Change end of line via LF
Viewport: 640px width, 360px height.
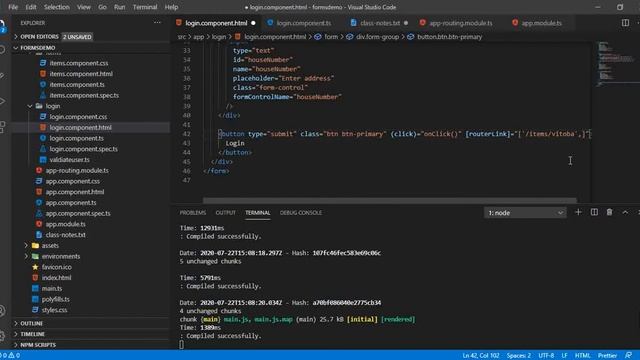564,356
